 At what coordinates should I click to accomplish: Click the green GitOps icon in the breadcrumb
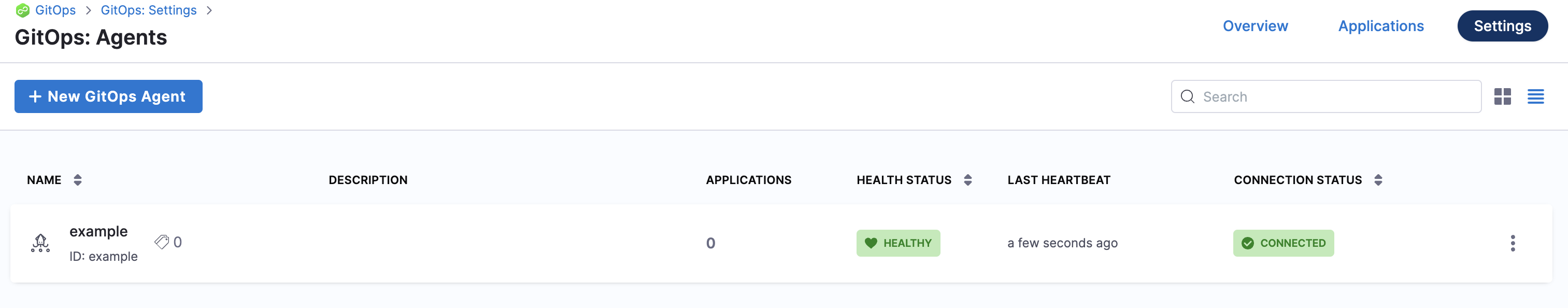click(23, 10)
